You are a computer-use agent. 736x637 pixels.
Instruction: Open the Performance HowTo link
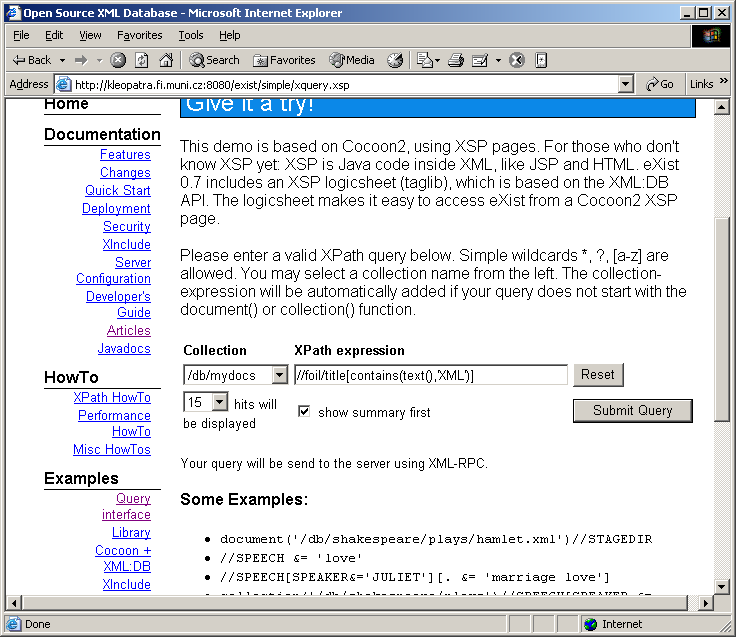[115, 423]
